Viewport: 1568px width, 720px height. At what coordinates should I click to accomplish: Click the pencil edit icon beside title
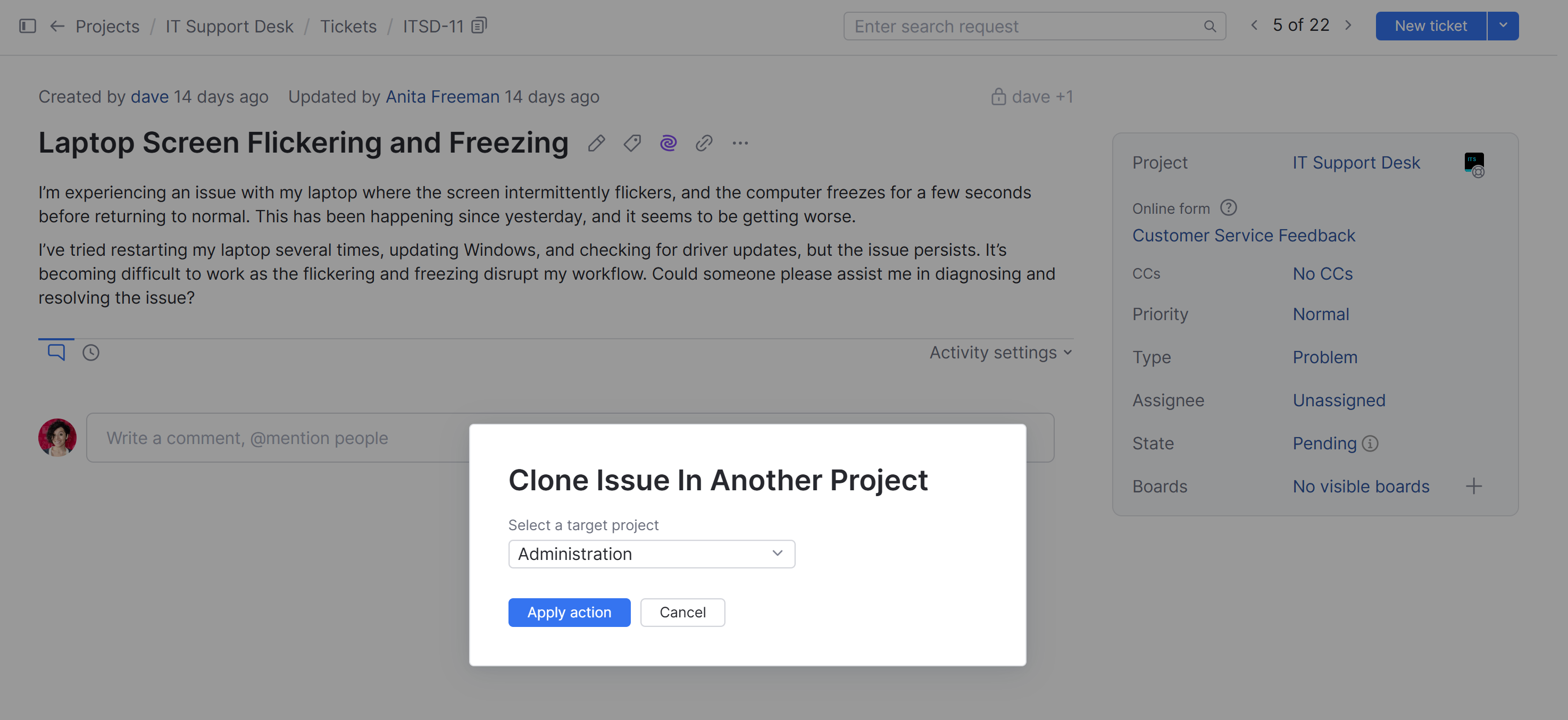(597, 143)
